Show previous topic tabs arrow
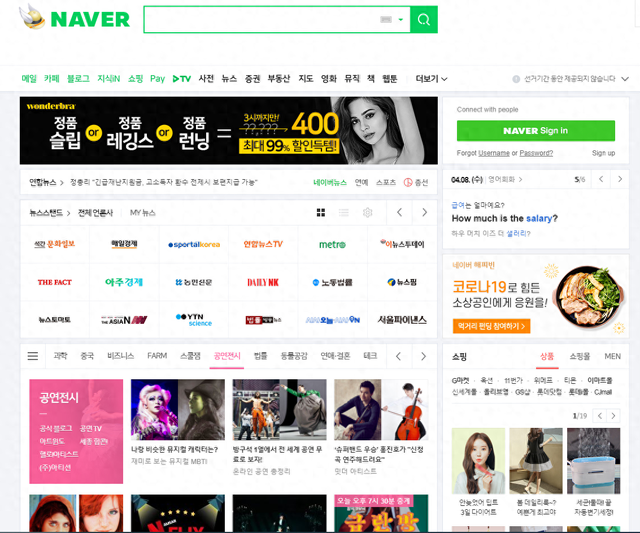This screenshot has height=533, width=640. point(398,356)
